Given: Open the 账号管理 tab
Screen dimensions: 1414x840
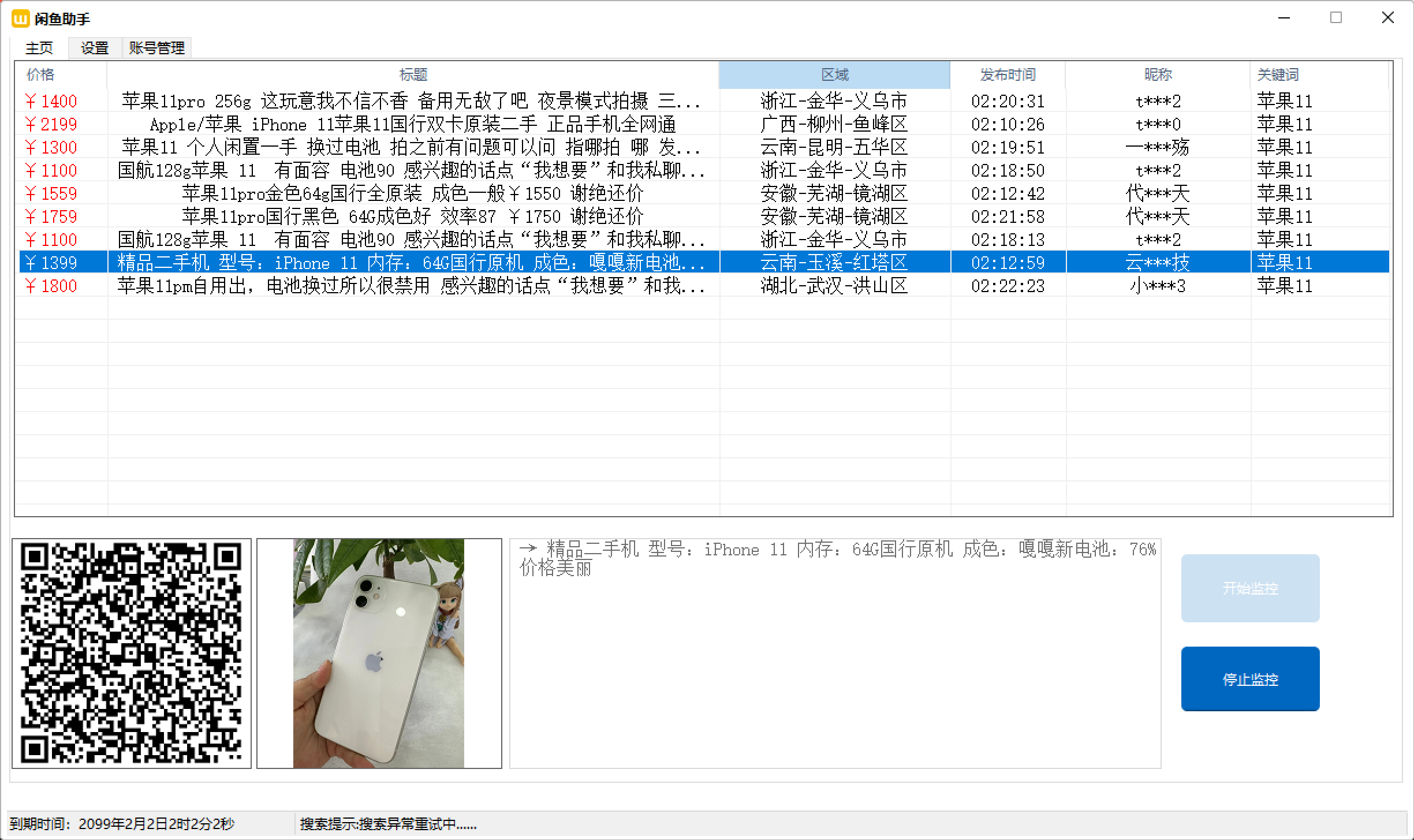Looking at the screenshot, I should [x=157, y=48].
